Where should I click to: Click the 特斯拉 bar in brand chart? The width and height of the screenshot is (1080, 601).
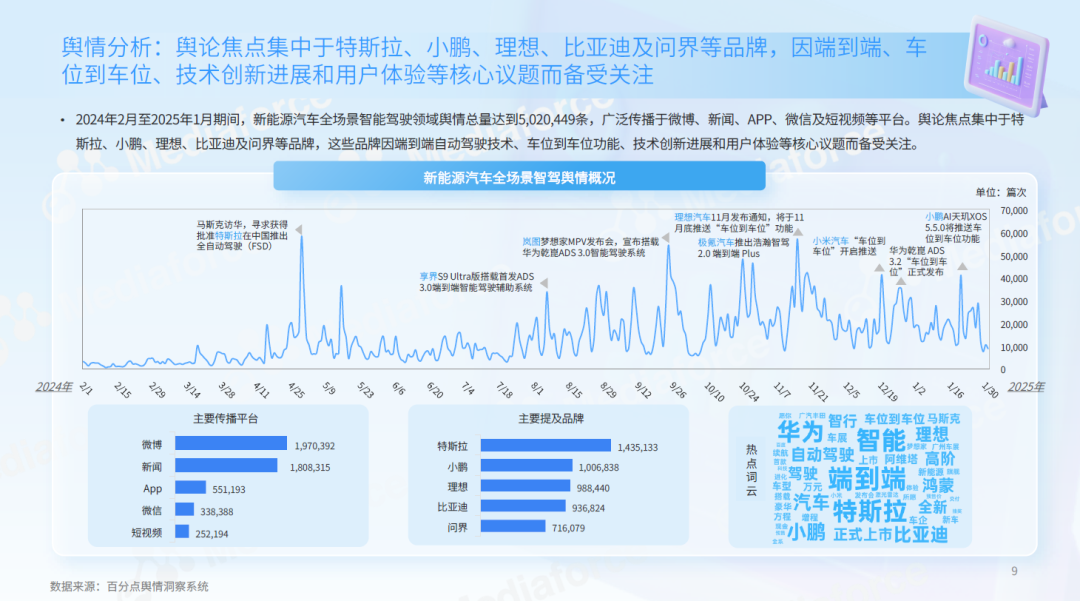click(546, 445)
